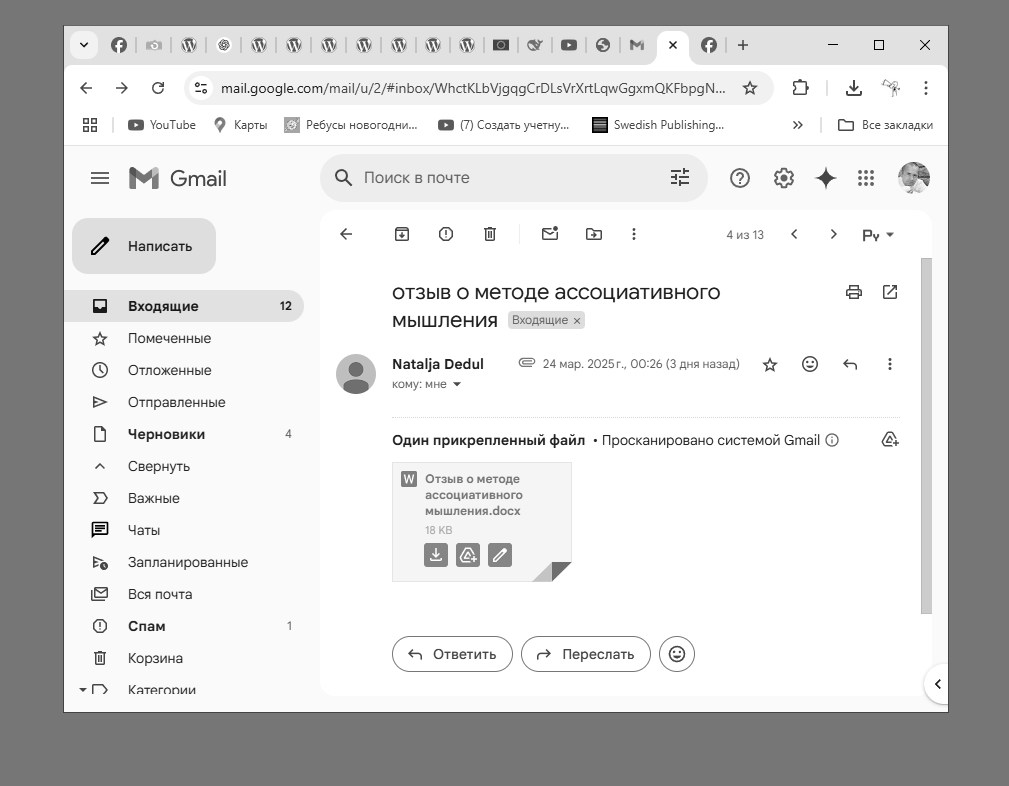1009x786 pixels.
Task: Open email in new window
Action: pos(890,292)
